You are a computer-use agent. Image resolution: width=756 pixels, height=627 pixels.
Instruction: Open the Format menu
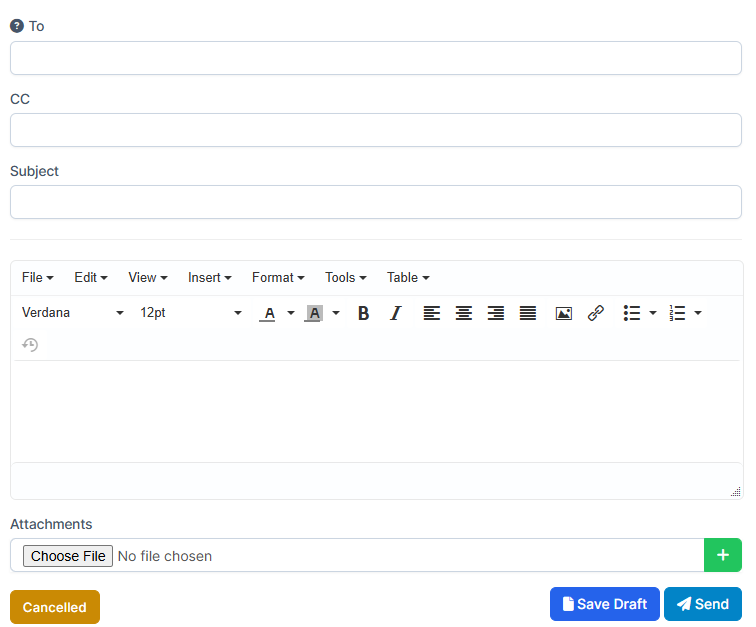278,277
